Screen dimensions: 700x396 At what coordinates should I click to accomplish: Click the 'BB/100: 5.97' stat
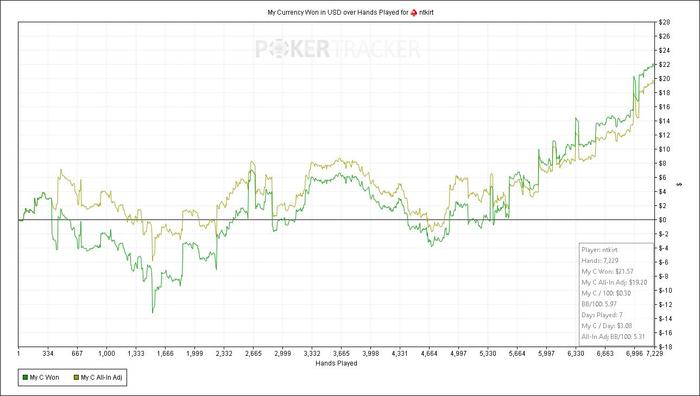point(599,304)
